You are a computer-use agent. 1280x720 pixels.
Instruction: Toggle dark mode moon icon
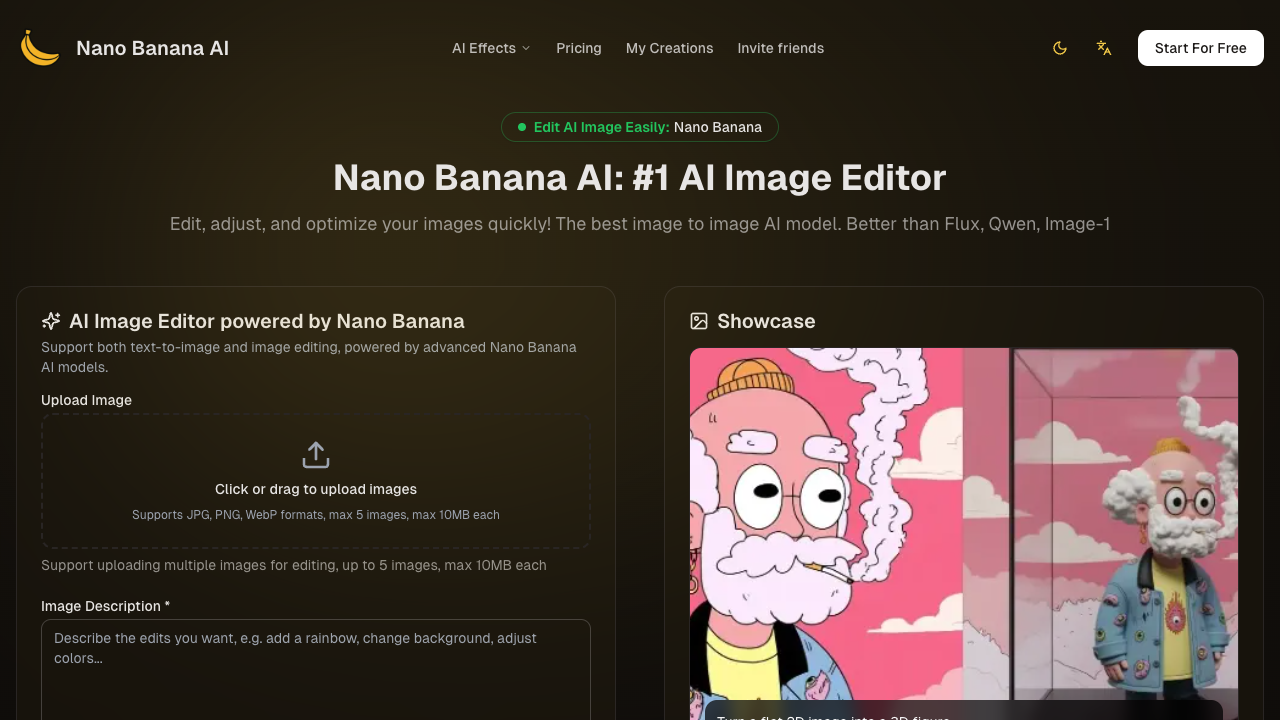[x=1060, y=48]
